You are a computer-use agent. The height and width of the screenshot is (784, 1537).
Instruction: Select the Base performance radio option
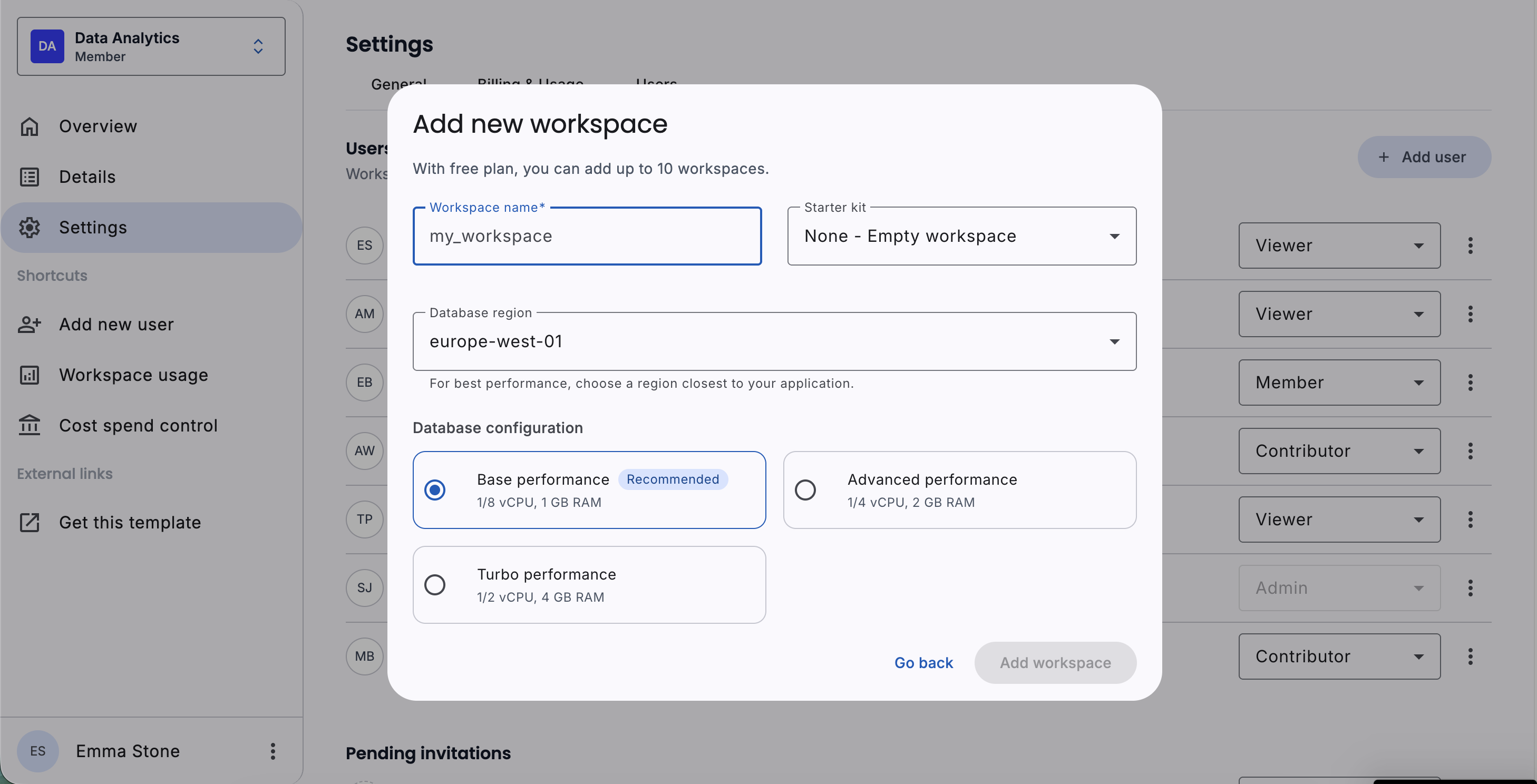coord(434,490)
